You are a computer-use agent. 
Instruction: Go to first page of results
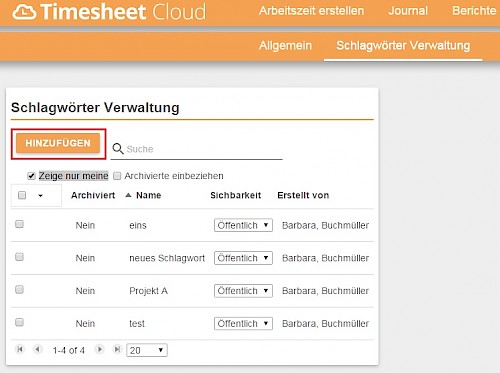pyautogui.click(x=20, y=349)
